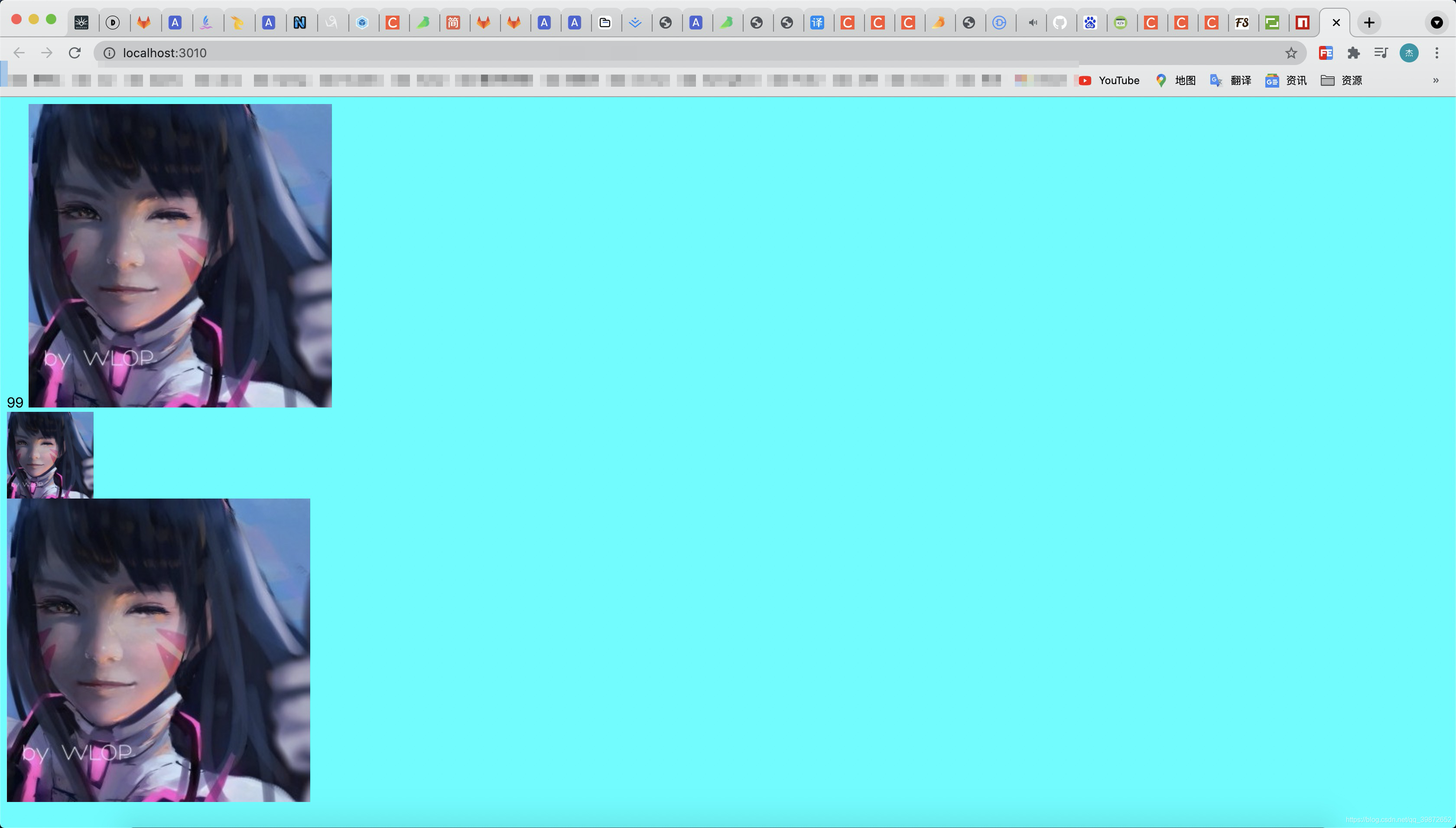Switch to the blue N logo tab
1456x828 pixels.
point(299,23)
